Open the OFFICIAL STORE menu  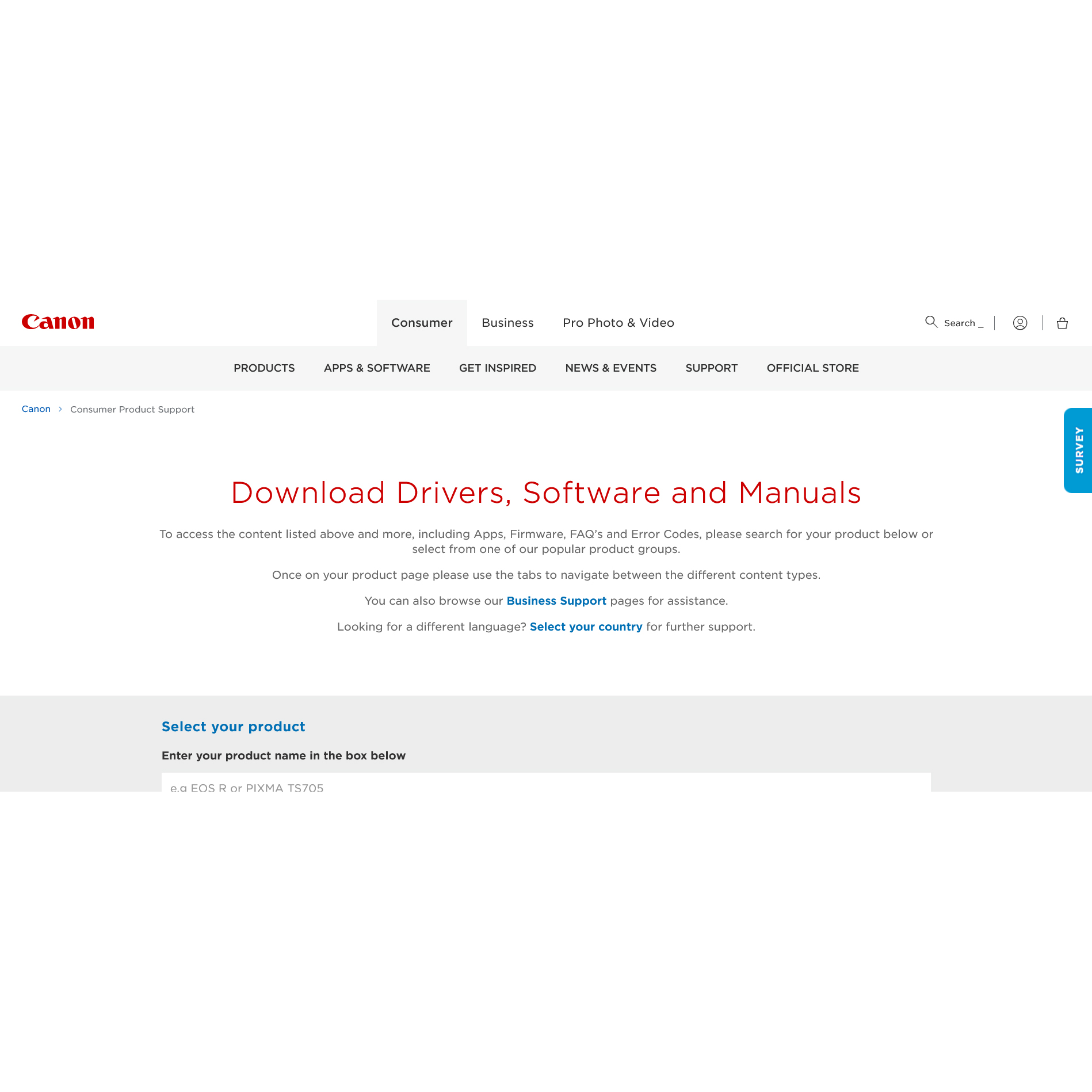click(x=813, y=368)
